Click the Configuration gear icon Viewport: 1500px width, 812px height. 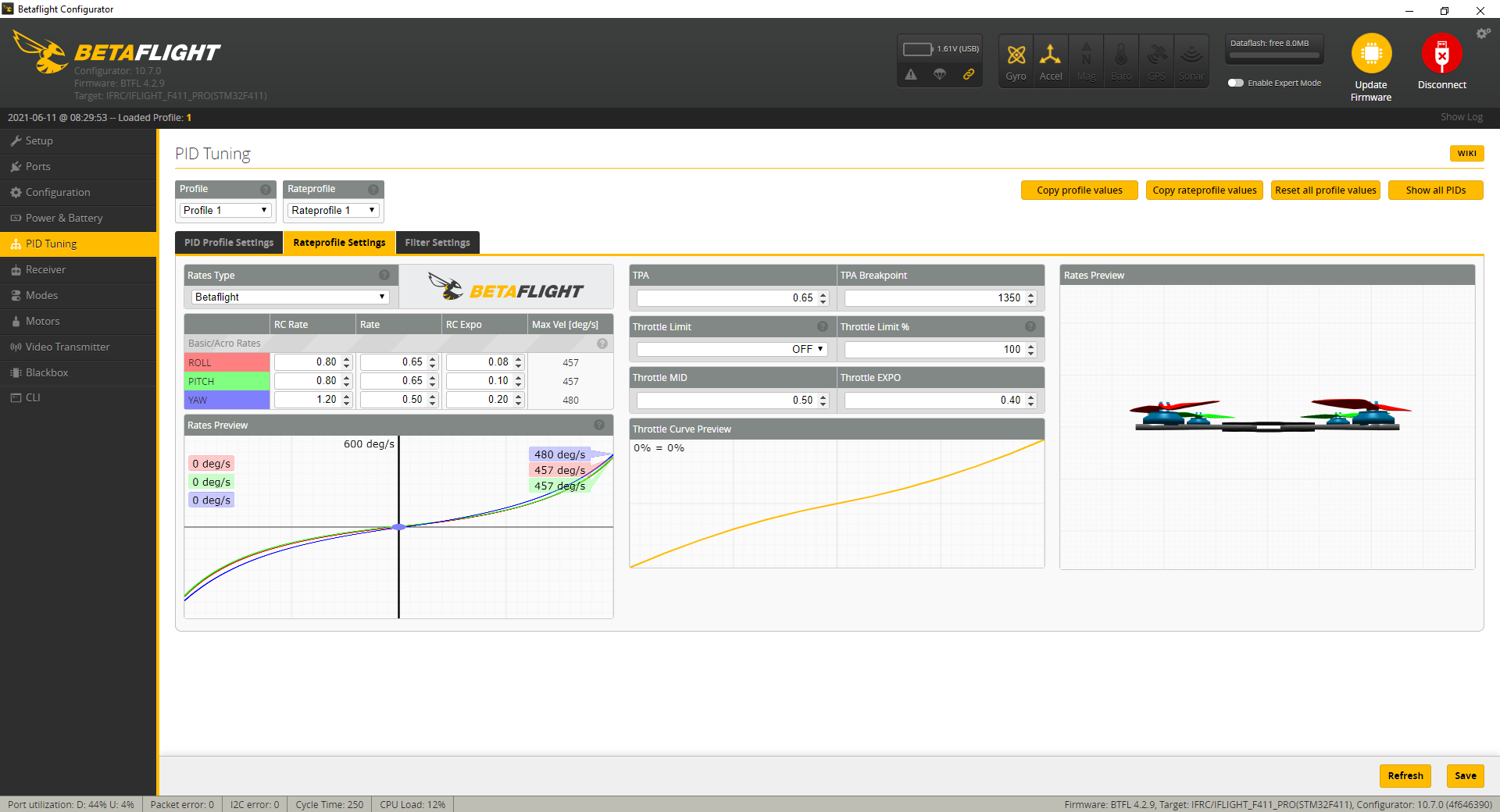[x=16, y=192]
